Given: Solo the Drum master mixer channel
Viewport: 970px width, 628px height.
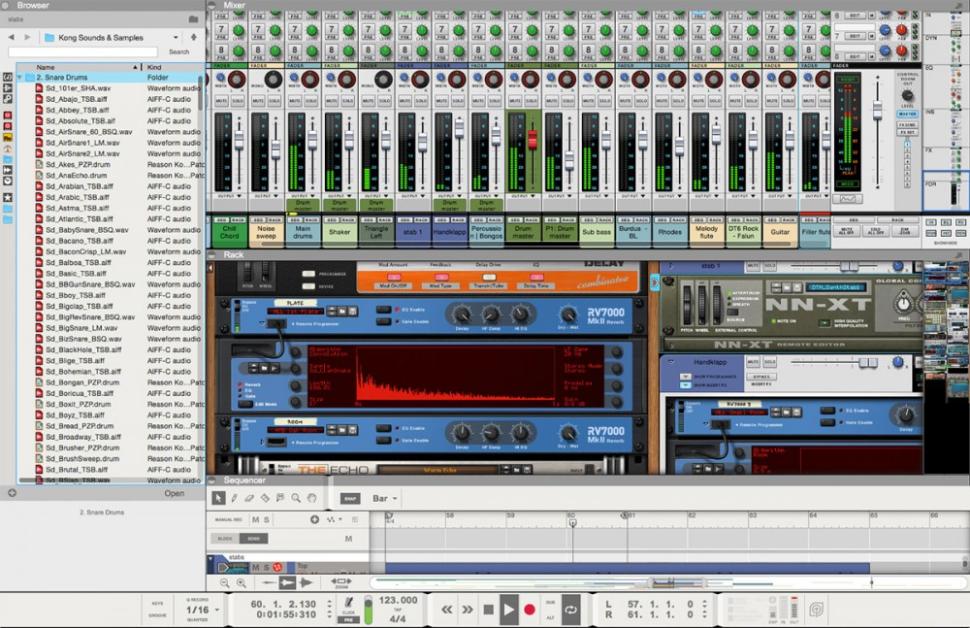Looking at the screenshot, I should [x=530, y=101].
